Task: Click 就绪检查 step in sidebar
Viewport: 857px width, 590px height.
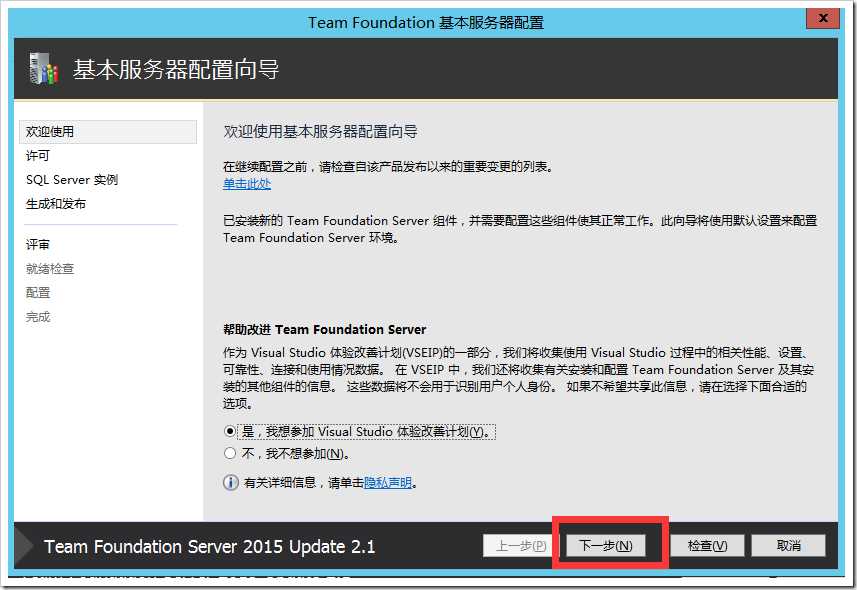Action: click(50, 268)
